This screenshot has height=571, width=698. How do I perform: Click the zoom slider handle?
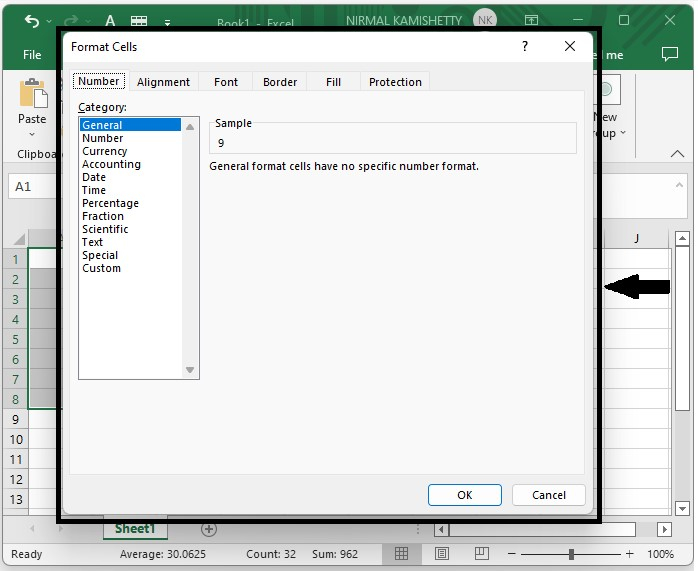pyautogui.click(x=571, y=554)
